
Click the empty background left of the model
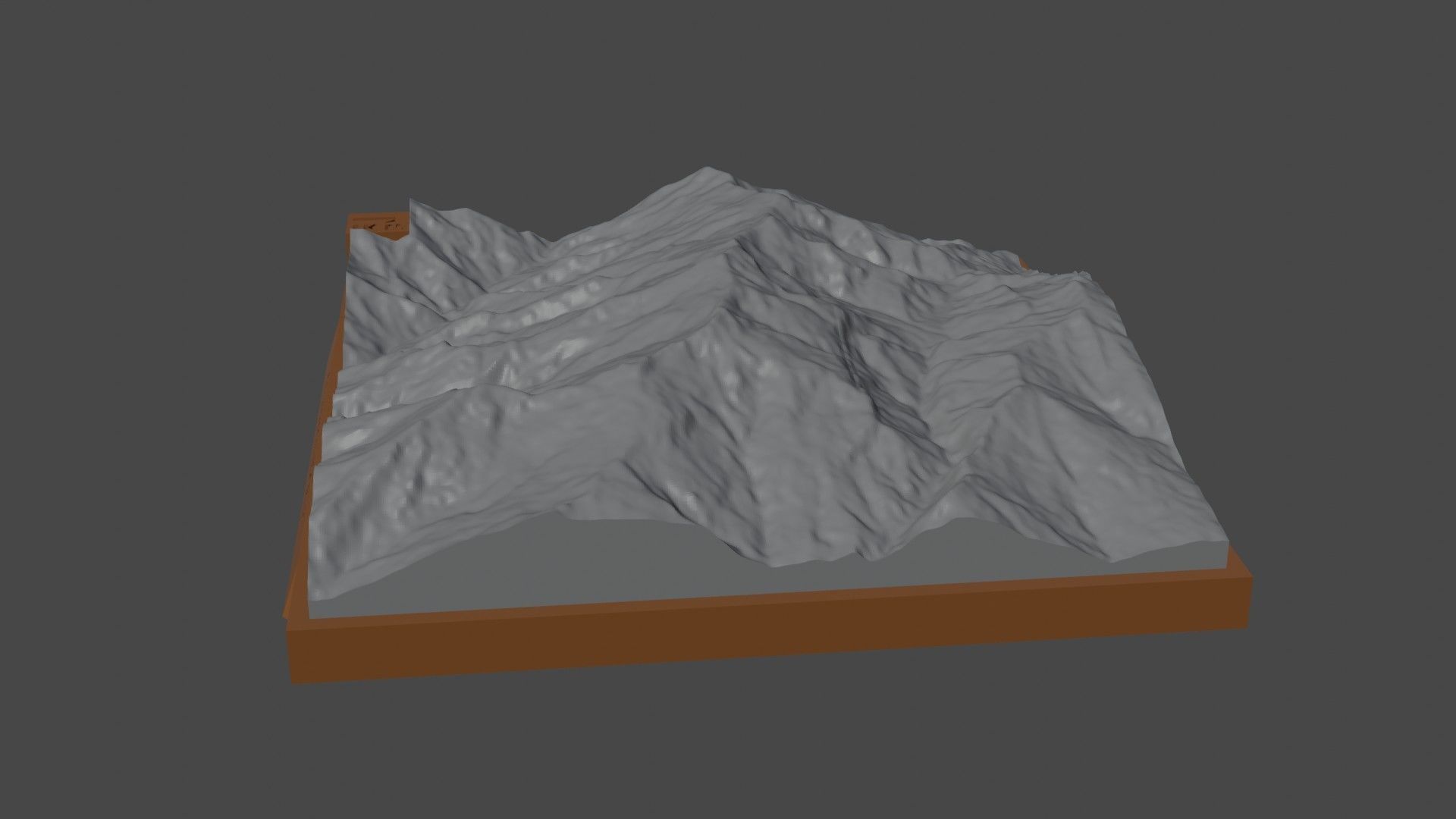[x=136, y=409]
